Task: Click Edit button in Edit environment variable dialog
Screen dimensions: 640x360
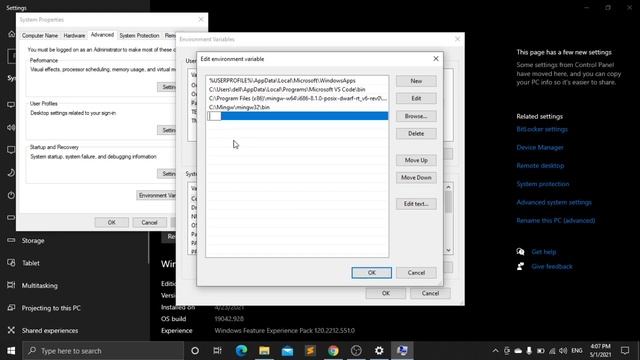Action: point(416,98)
